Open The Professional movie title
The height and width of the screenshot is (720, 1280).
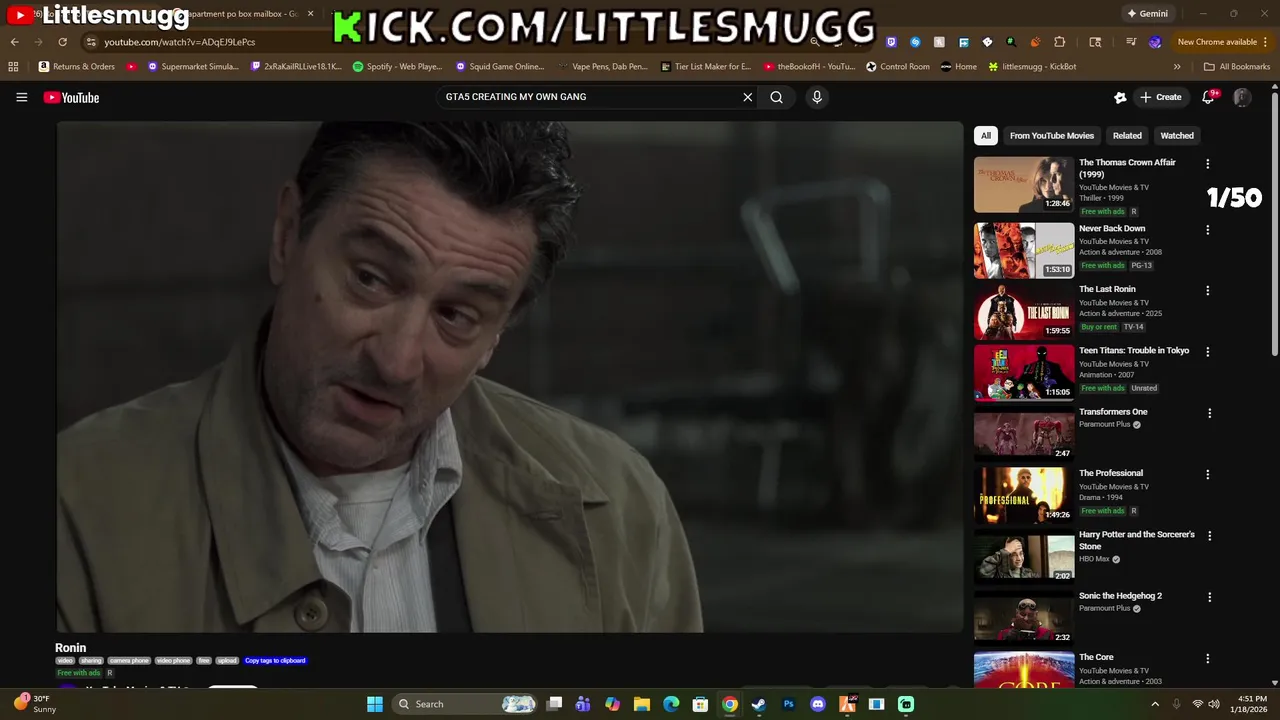[x=1110, y=473]
